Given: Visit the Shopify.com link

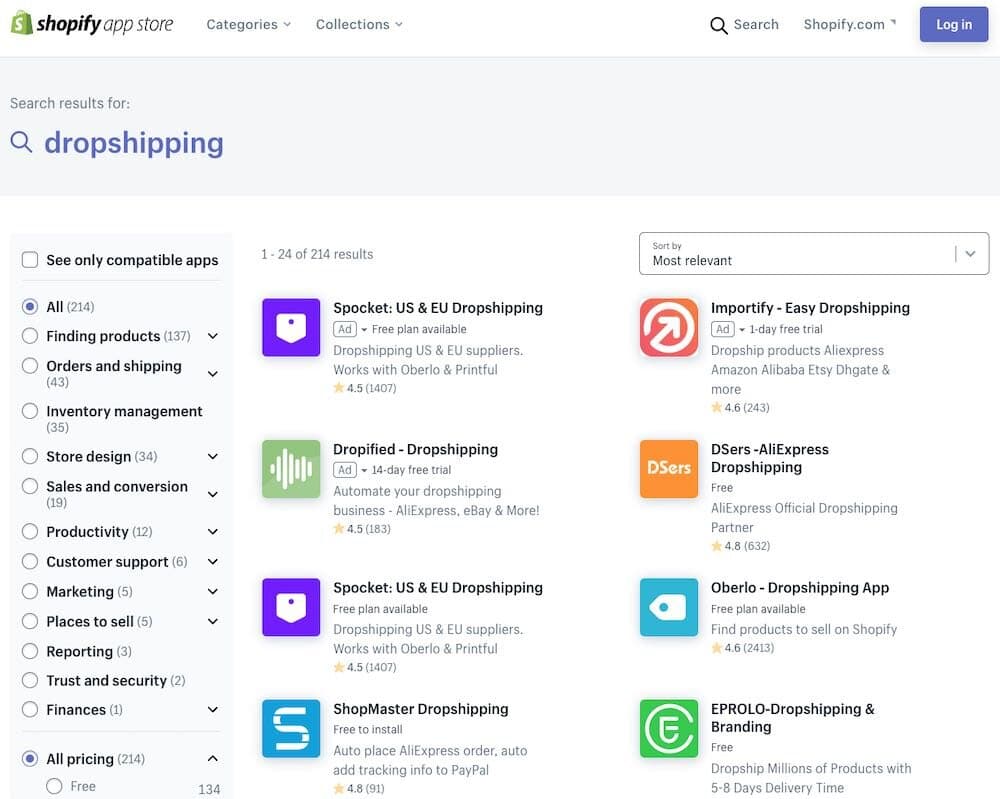Looking at the screenshot, I should tap(844, 24).
